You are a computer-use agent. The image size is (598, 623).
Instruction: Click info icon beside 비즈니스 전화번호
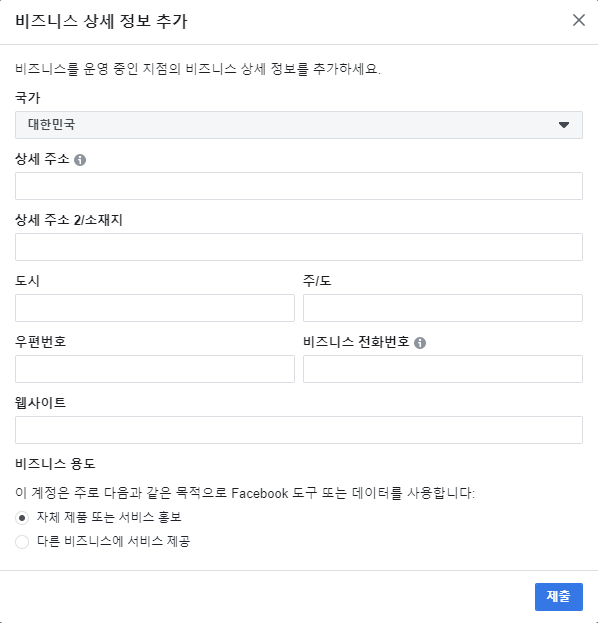(420, 342)
